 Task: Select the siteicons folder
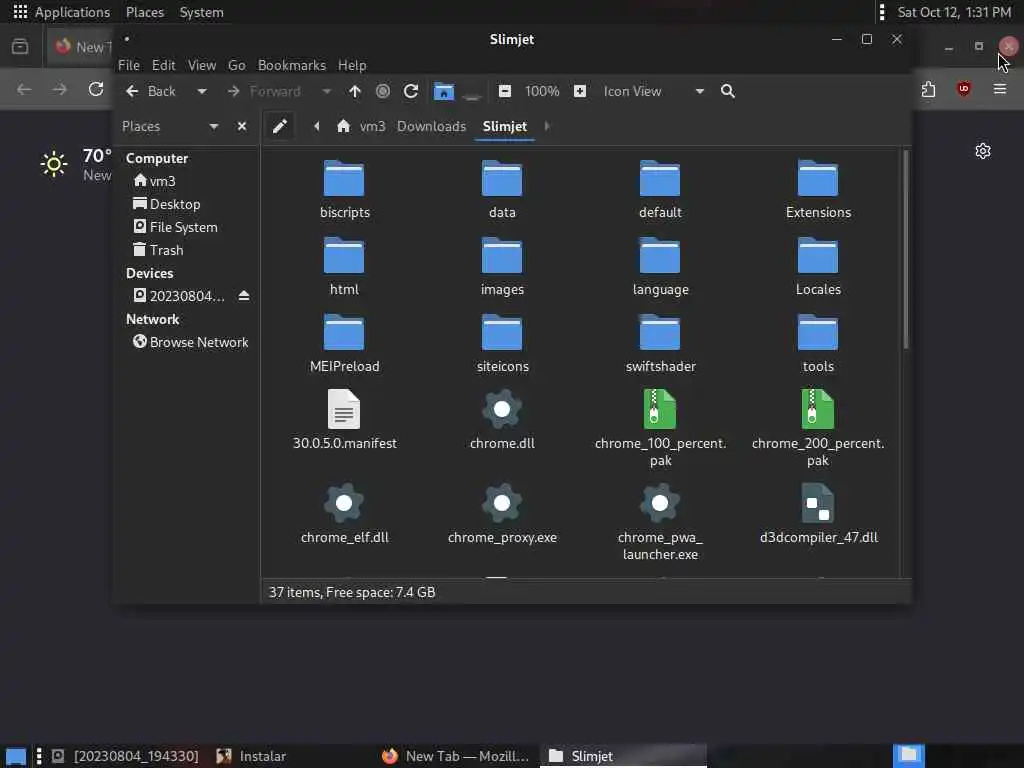point(502,344)
